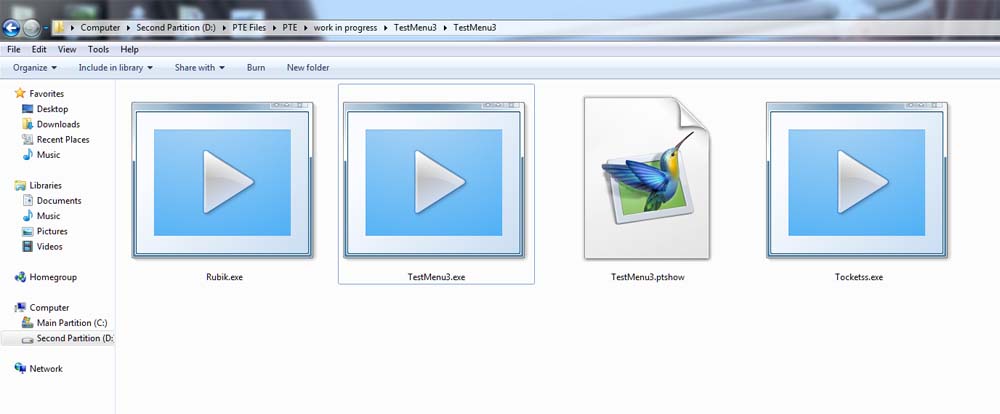This screenshot has height=414, width=1000.
Task: Select Homegroup in navigation pane
Action: click(53, 277)
